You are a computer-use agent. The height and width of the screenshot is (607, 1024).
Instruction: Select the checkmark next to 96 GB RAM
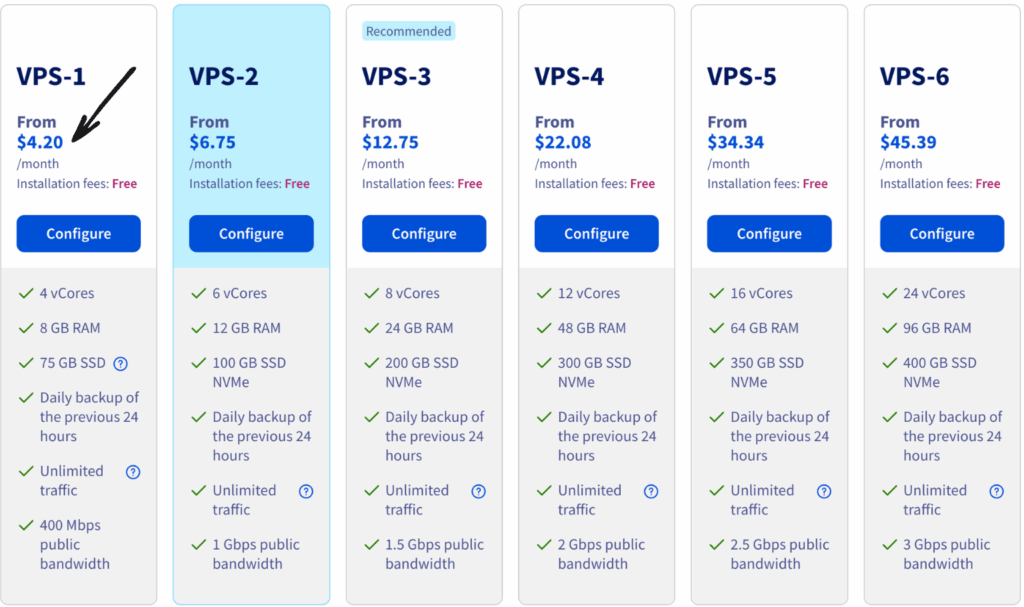click(889, 328)
